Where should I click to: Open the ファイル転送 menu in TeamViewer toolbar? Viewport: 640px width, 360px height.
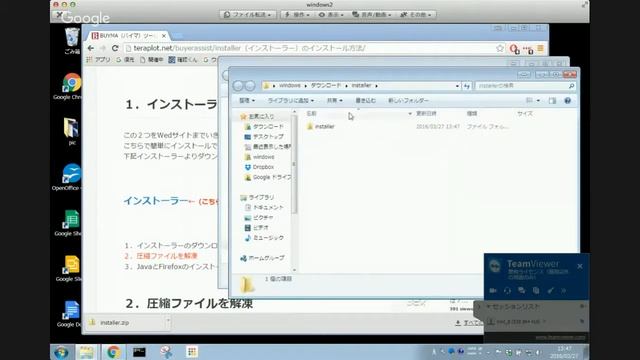(248, 14)
